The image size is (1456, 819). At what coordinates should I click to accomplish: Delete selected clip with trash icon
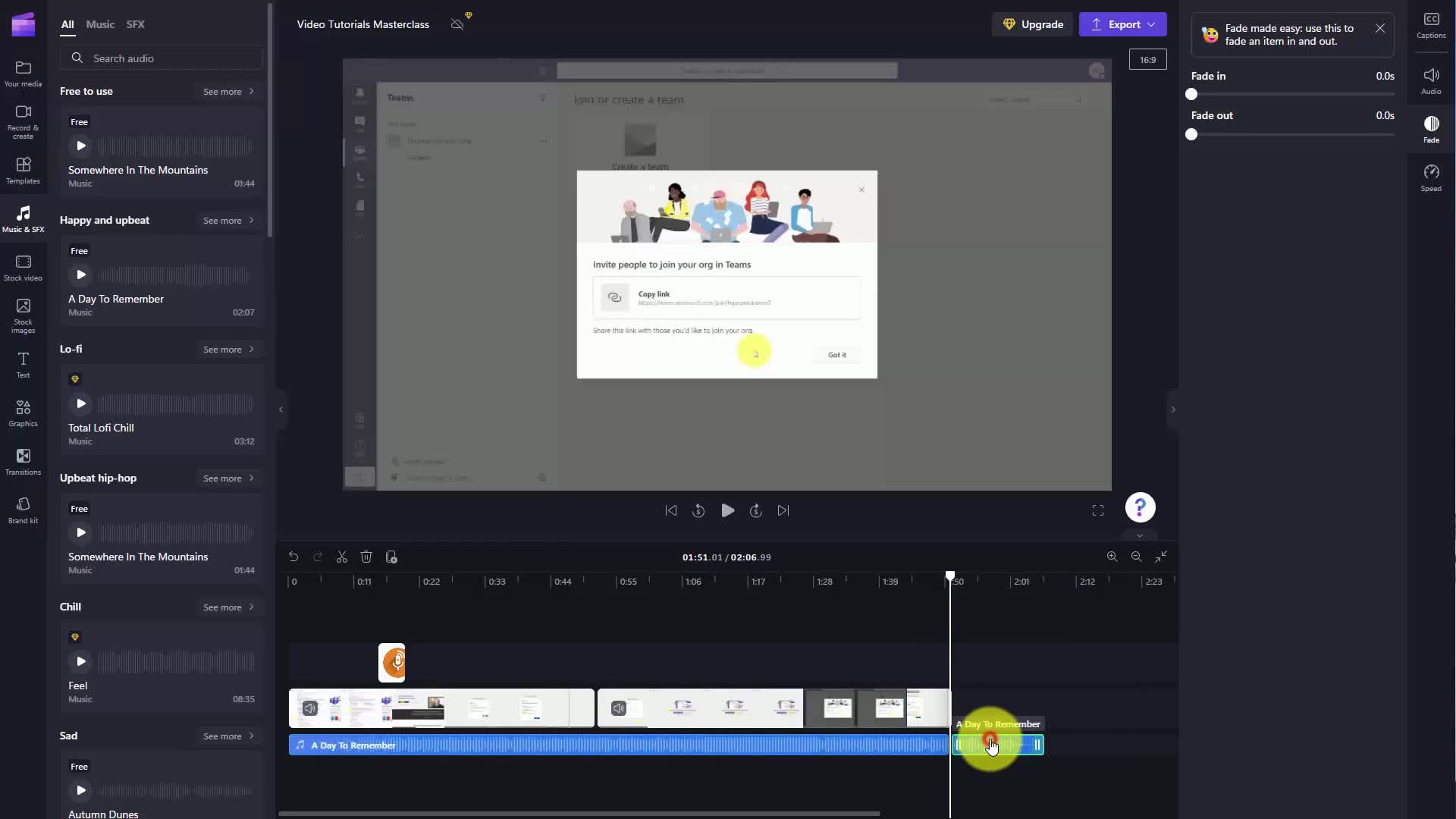tap(366, 557)
